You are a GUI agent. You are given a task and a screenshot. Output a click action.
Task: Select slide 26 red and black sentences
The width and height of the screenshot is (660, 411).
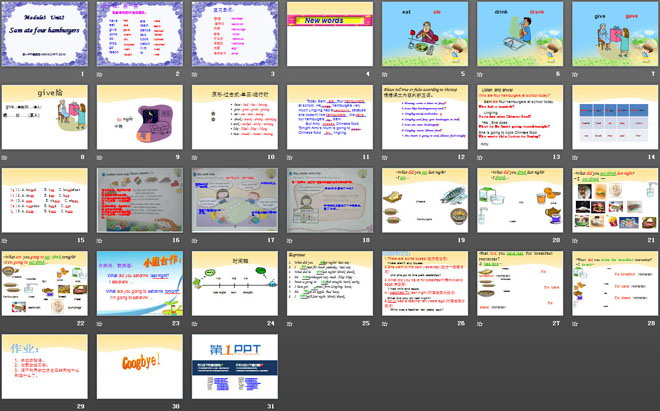[425, 283]
